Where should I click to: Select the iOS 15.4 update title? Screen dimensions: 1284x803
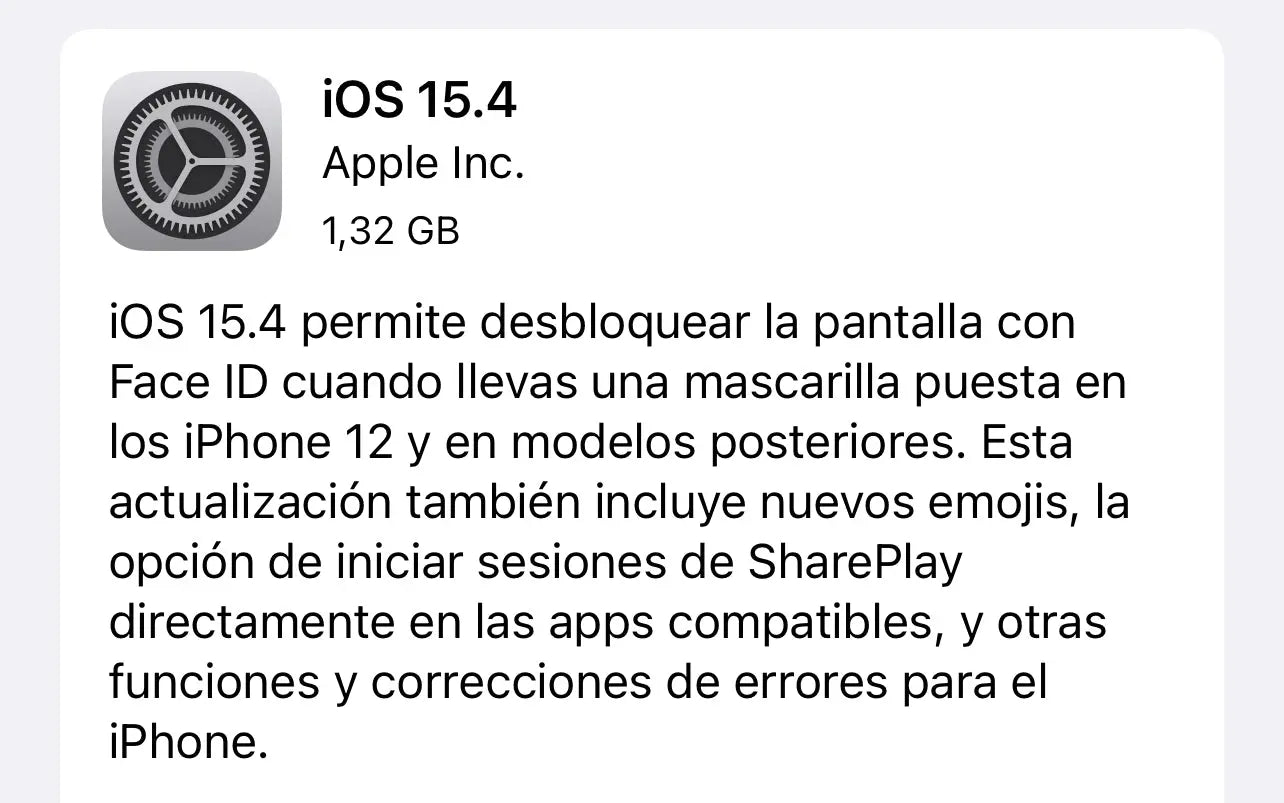click(x=419, y=100)
